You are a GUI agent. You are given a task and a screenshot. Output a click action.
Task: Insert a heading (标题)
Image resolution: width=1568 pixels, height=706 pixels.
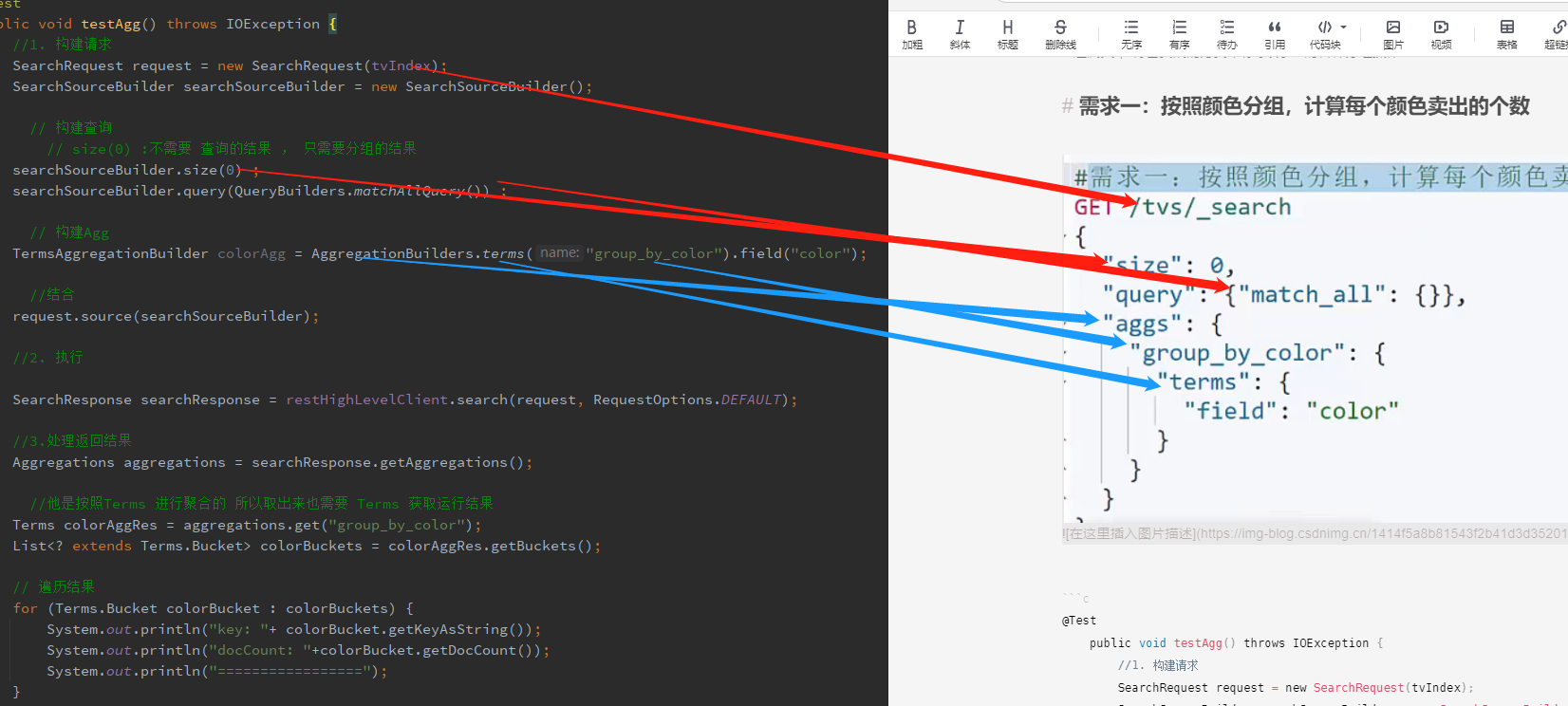click(1008, 33)
